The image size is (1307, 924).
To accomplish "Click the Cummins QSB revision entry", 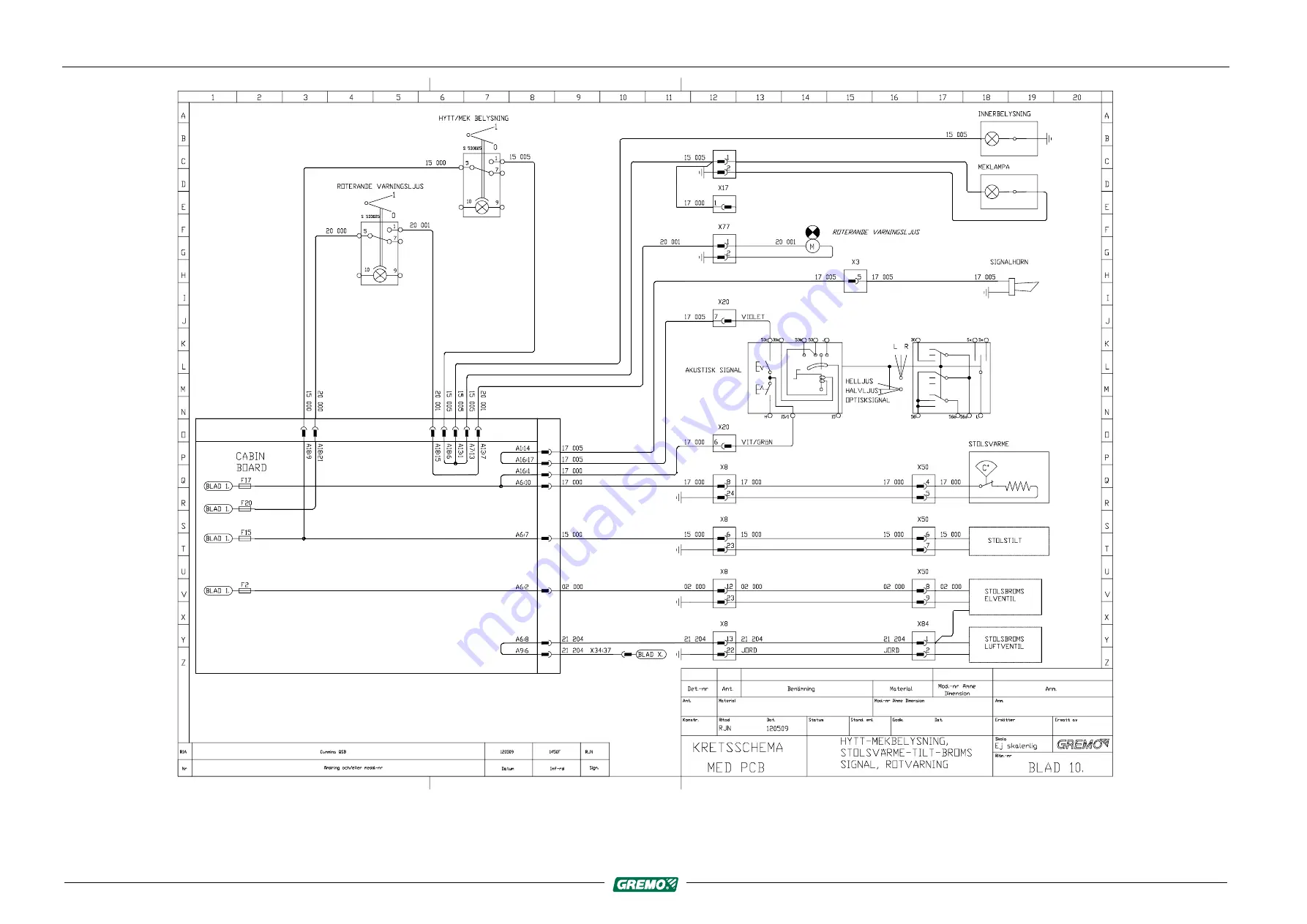I will coord(333,751).
